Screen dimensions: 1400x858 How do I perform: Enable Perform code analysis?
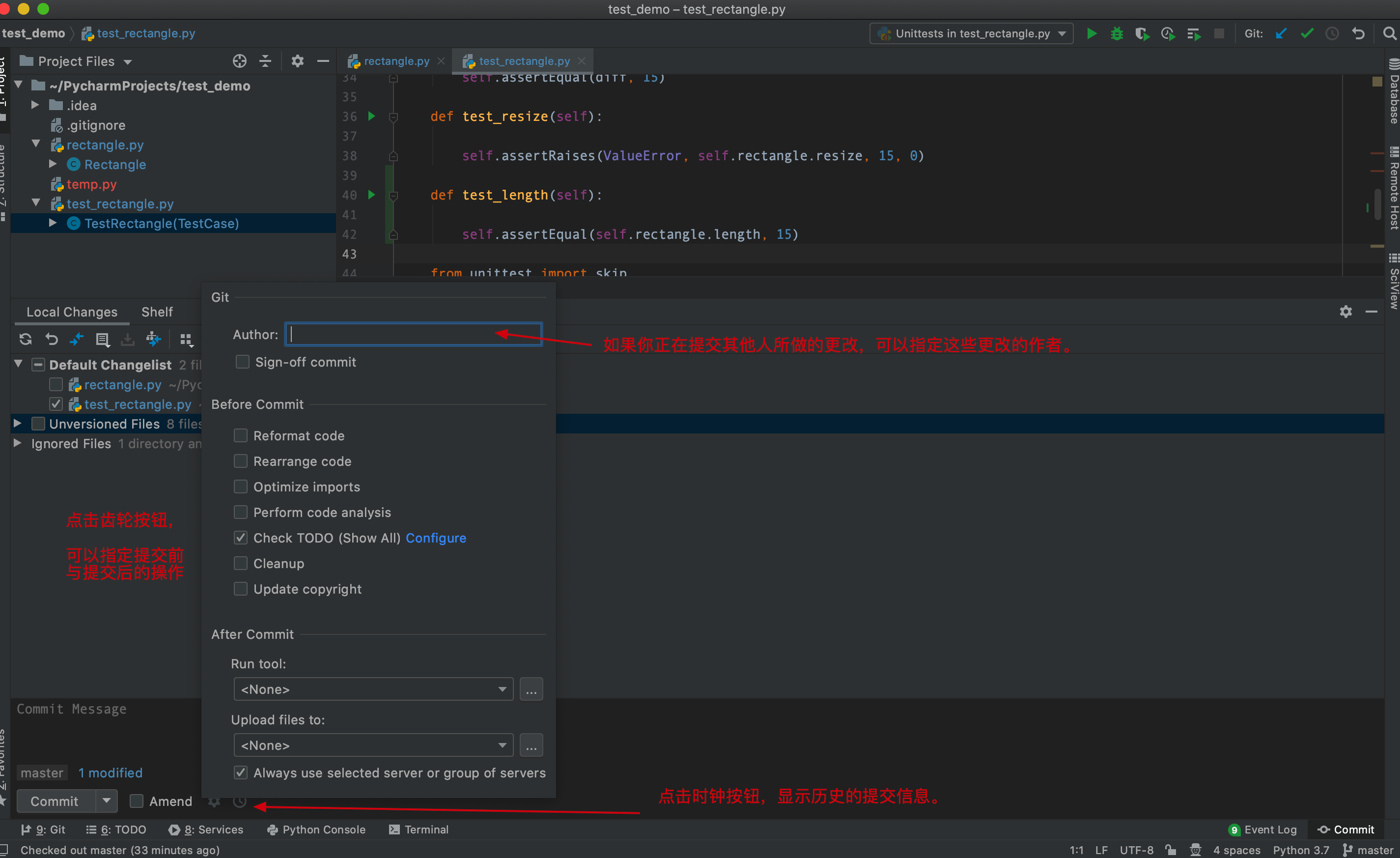click(x=241, y=512)
